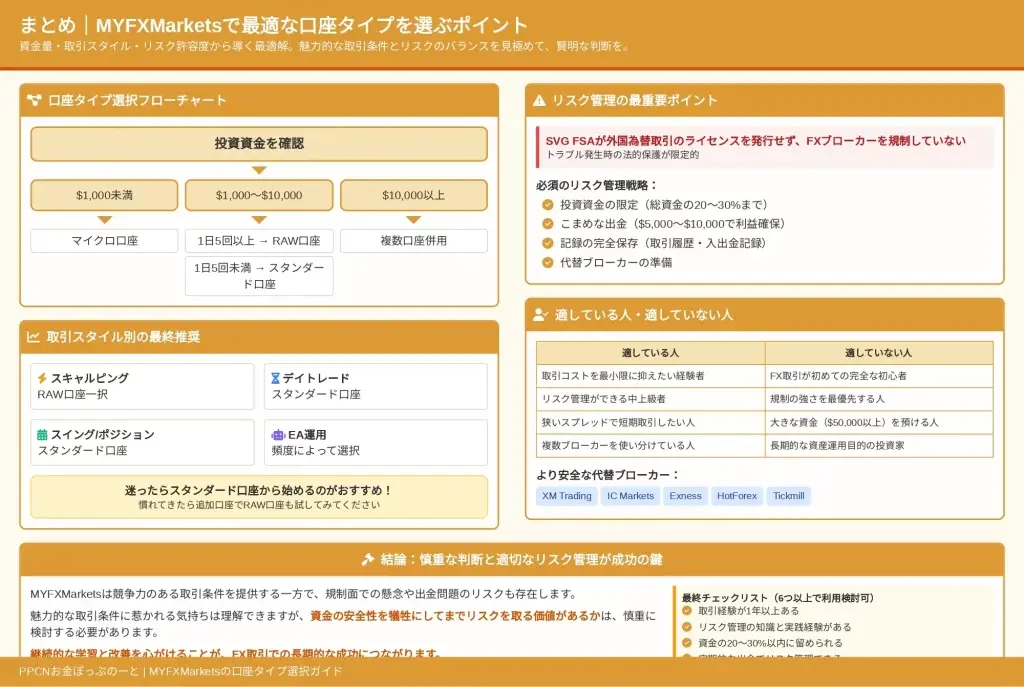Click the down arrow under $10,000以上
1024x687 pixels.
tap(414, 219)
